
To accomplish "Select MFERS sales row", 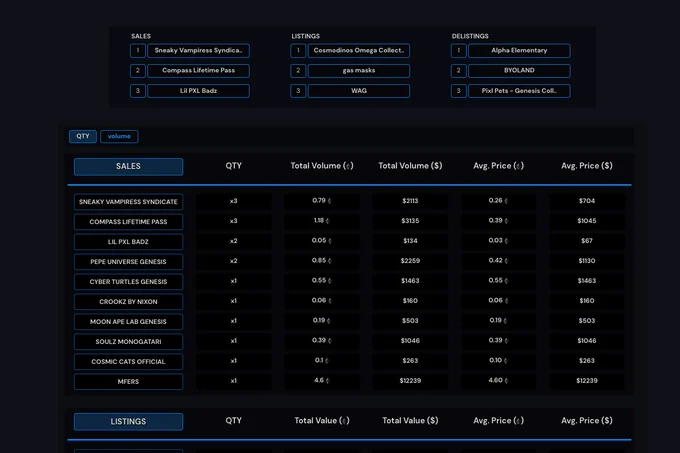I will tap(128, 381).
